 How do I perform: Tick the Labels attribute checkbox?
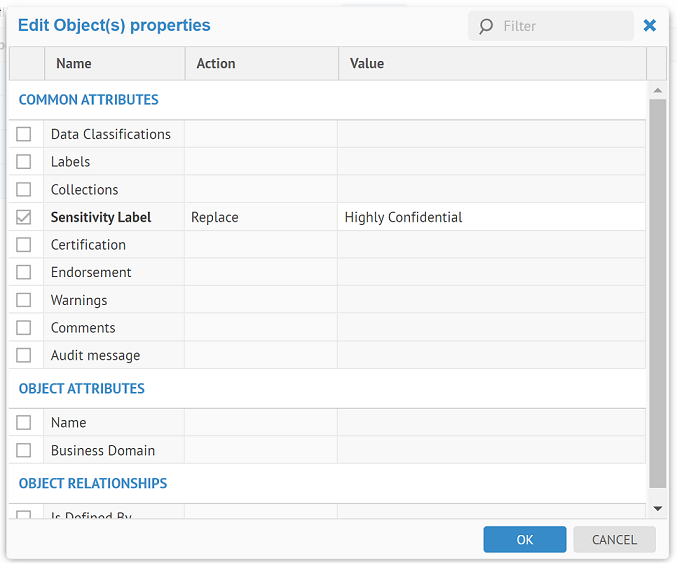[x=24, y=162]
